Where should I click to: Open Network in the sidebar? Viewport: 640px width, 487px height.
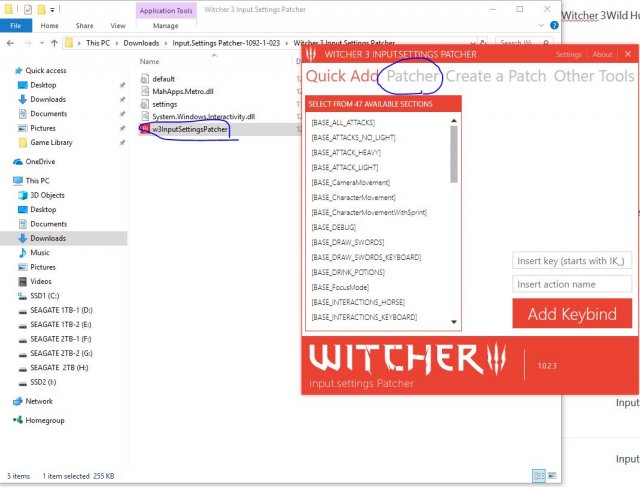(x=38, y=401)
